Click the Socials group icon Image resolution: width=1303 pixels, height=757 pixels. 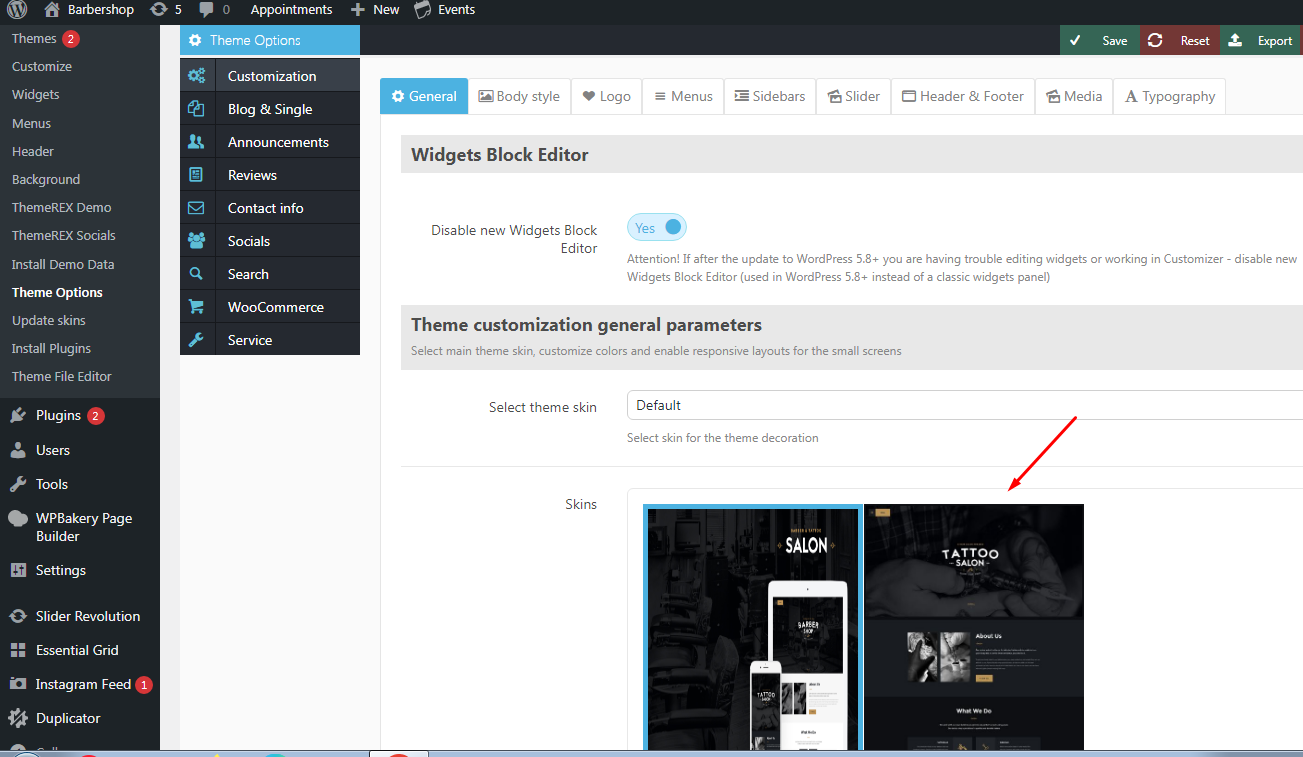(x=197, y=241)
